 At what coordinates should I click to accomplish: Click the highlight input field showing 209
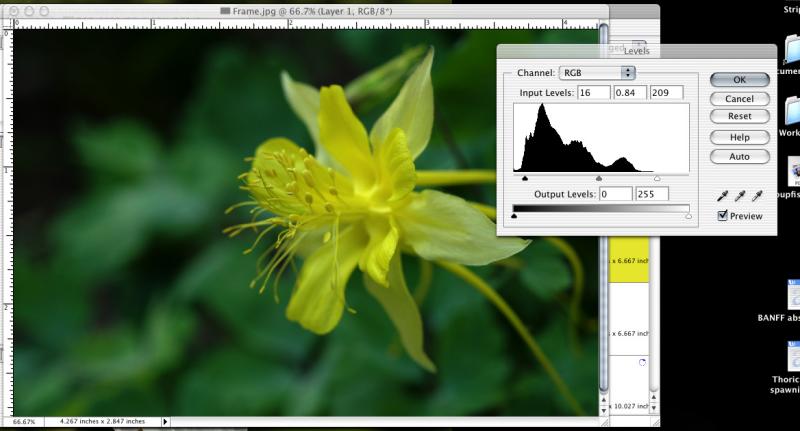point(667,93)
